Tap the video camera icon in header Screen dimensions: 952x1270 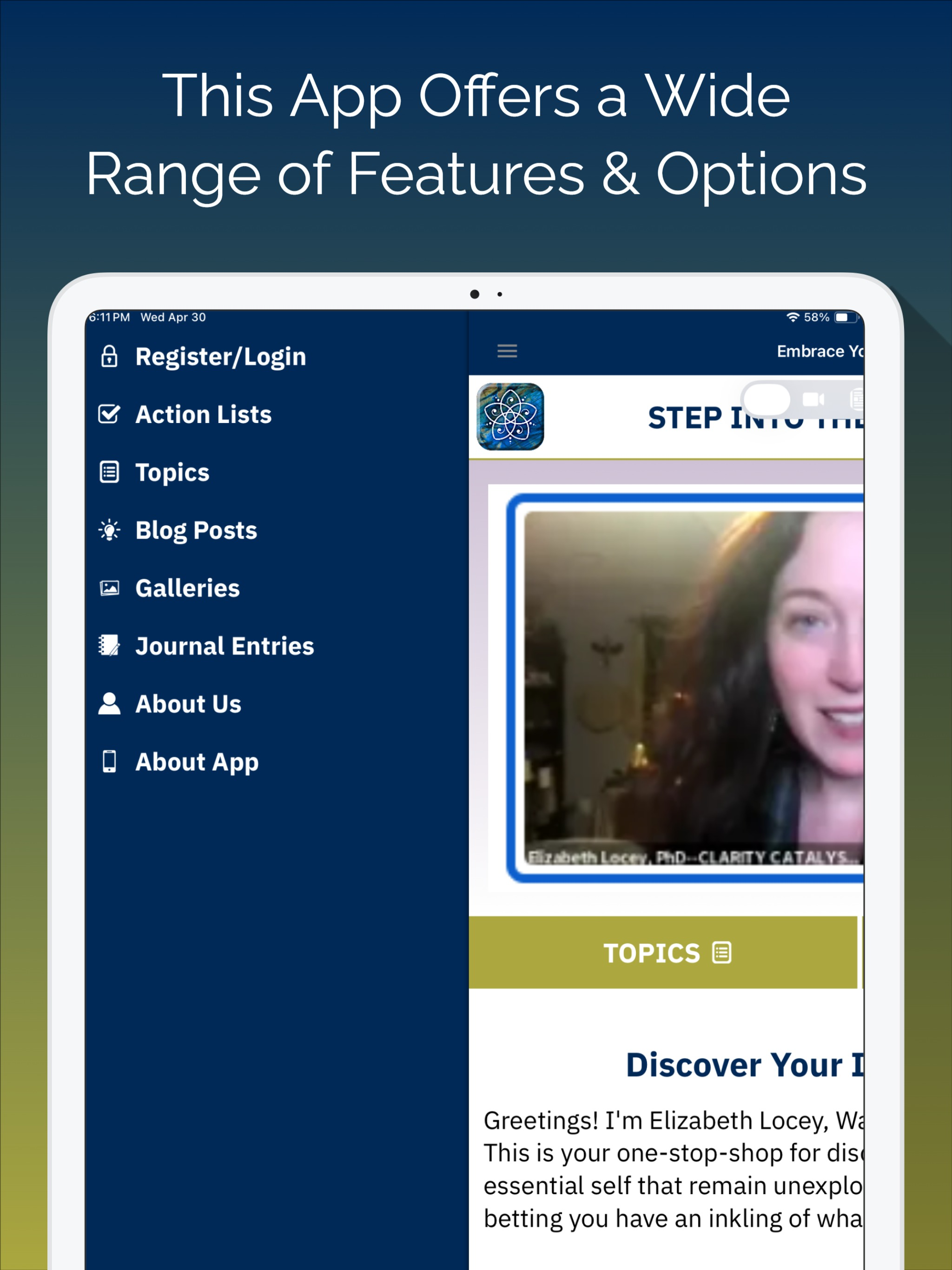pyautogui.click(x=813, y=399)
